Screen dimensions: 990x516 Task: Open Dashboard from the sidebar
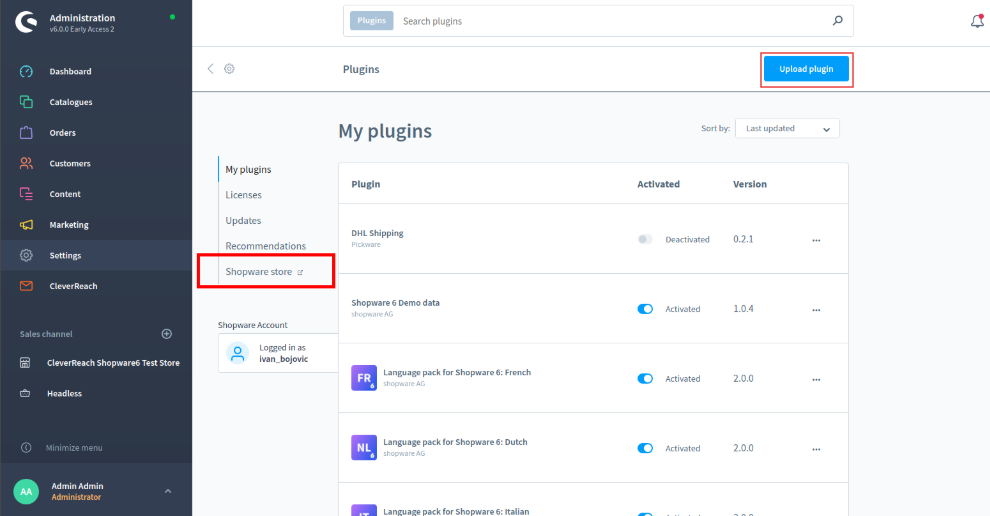click(70, 72)
